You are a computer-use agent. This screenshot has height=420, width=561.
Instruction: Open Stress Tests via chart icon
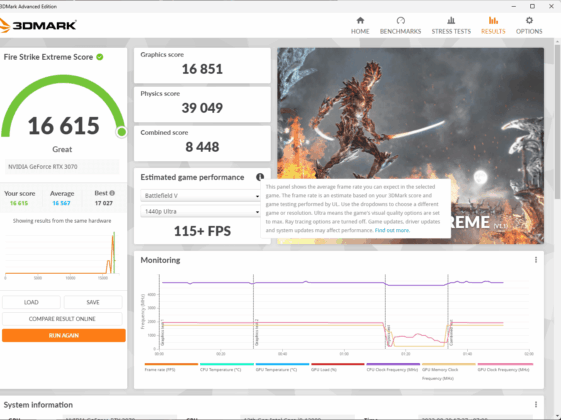point(451,20)
